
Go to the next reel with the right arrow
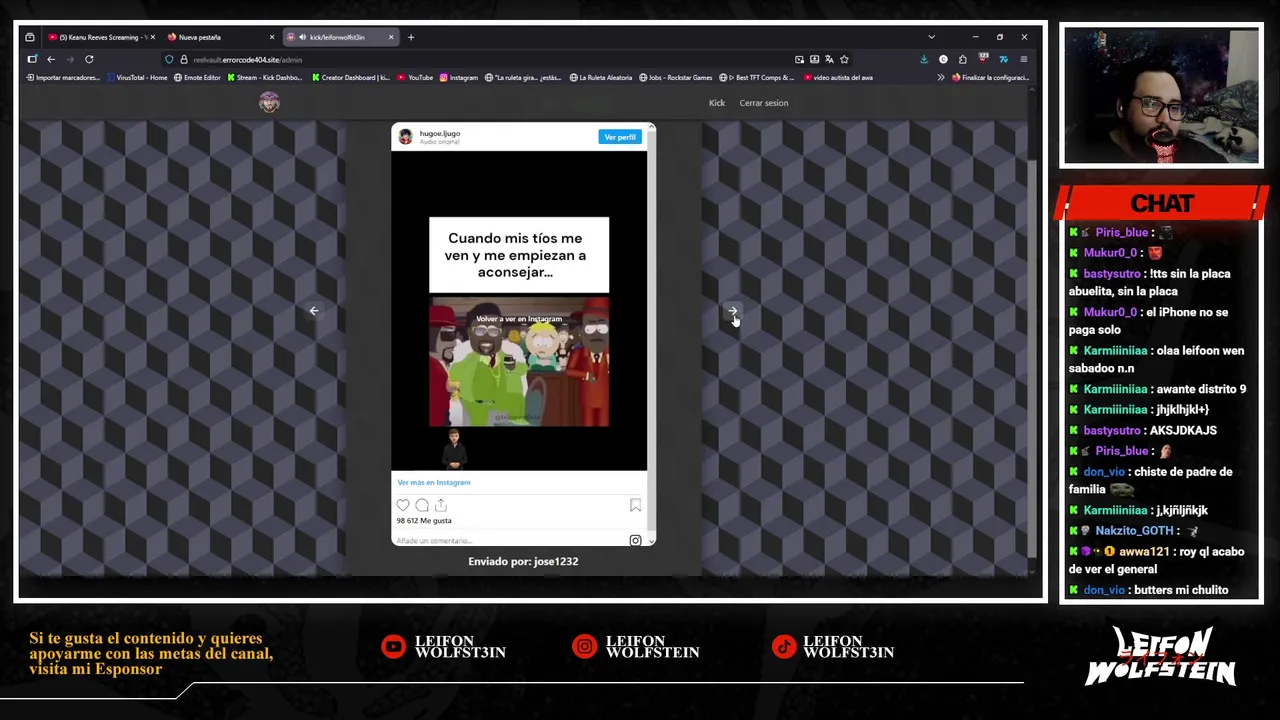[x=733, y=311]
